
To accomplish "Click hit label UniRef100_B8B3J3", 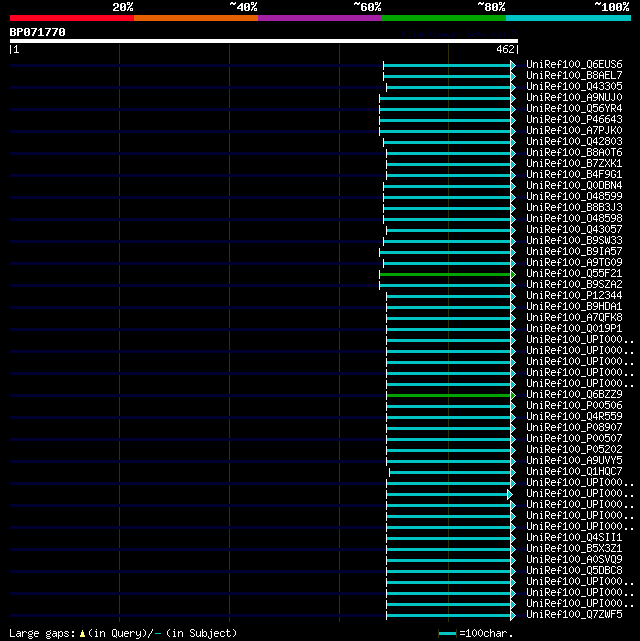I will click(x=574, y=208).
